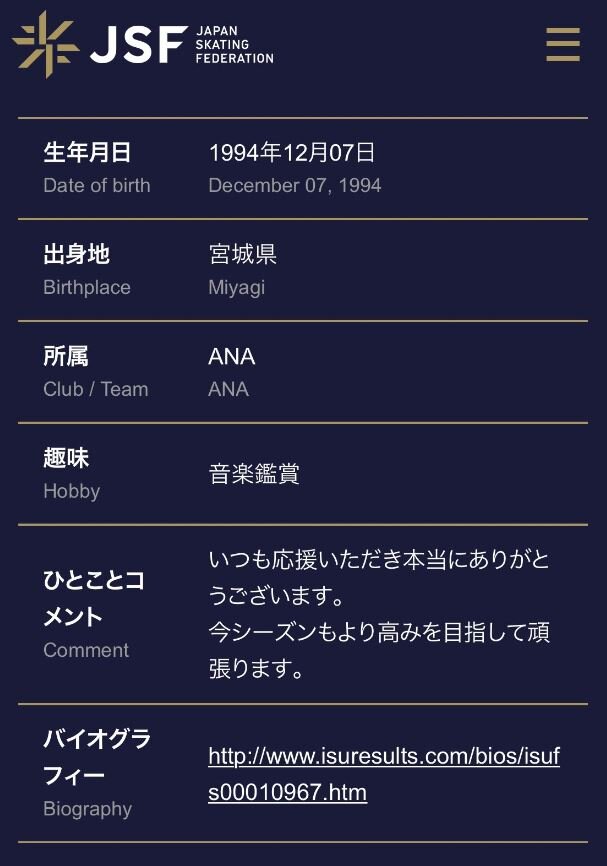Select the 所属 Club / Team label
Image resolution: width=607 pixels, height=866 pixels.
click(x=96, y=372)
